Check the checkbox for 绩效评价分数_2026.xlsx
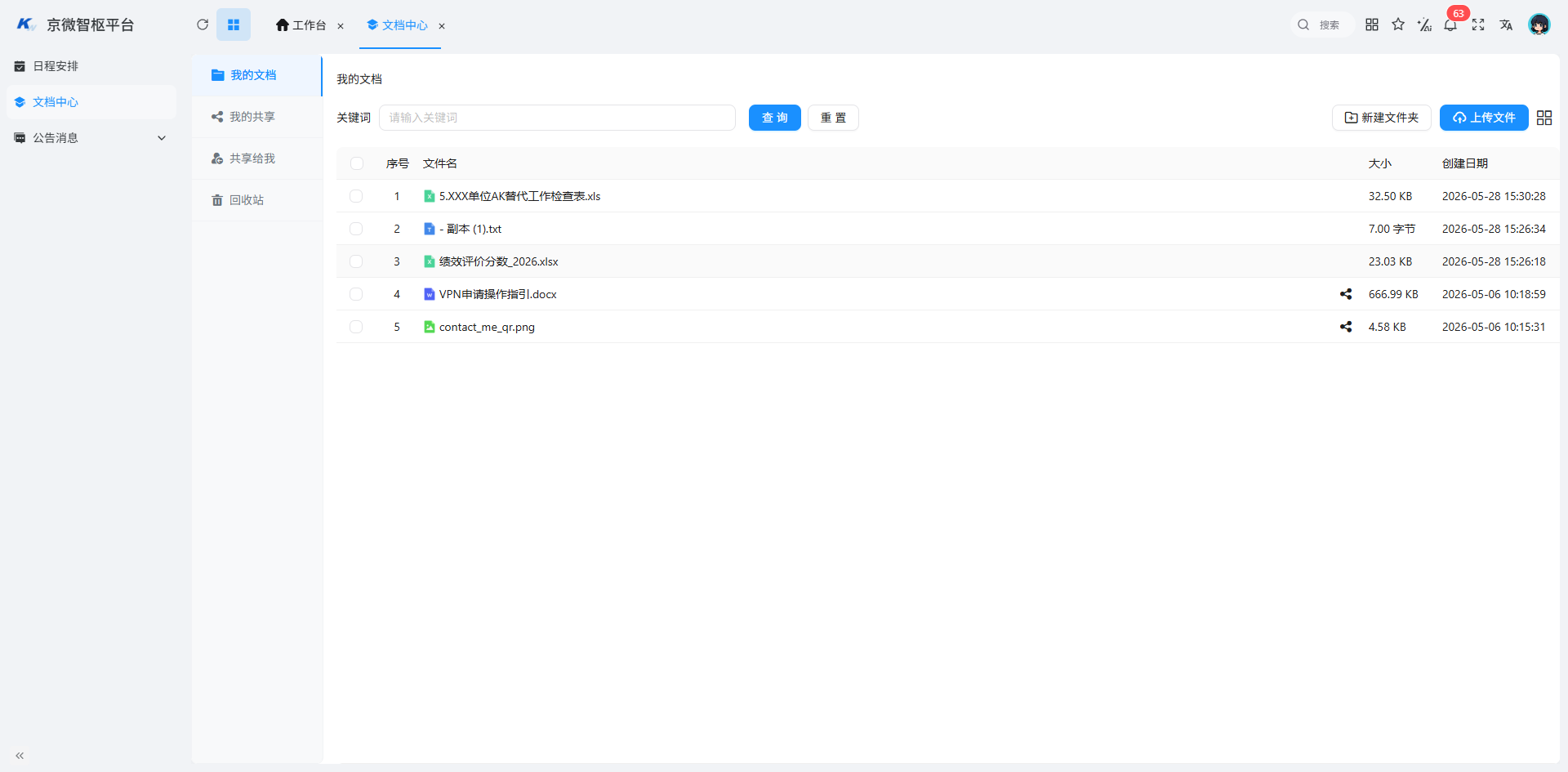This screenshot has width=1568, height=772. 356,261
